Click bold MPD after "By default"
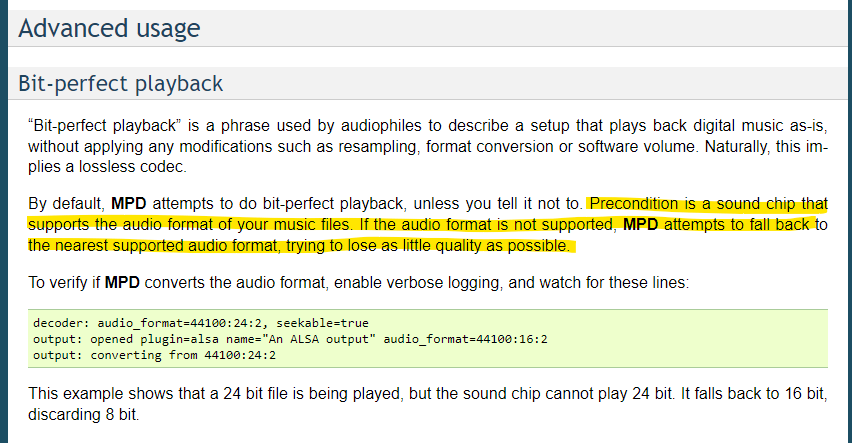The height and width of the screenshot is (443, 852). pos(129,204)
